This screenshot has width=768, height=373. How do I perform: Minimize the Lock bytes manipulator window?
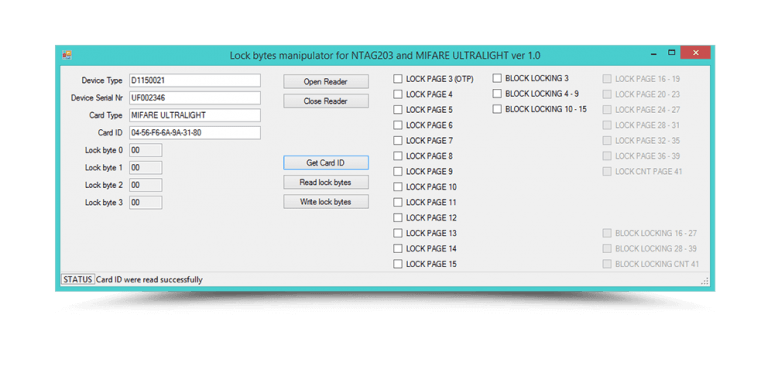tap(653, 53)
